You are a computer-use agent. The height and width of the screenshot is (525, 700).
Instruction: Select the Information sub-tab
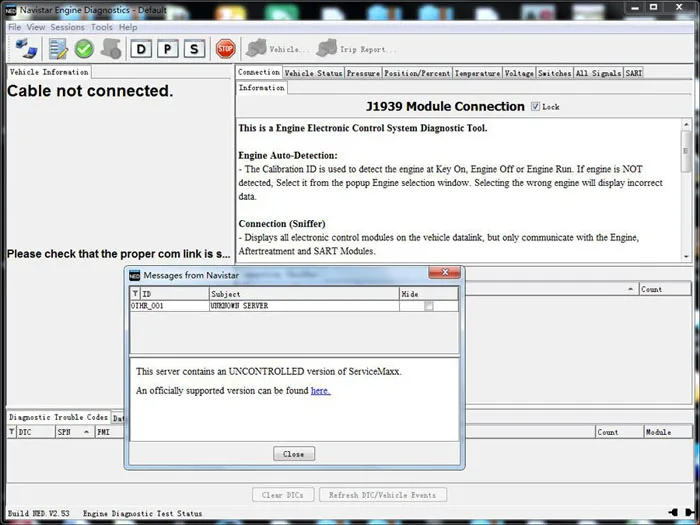pyautogui.click(x=262, y=88)
